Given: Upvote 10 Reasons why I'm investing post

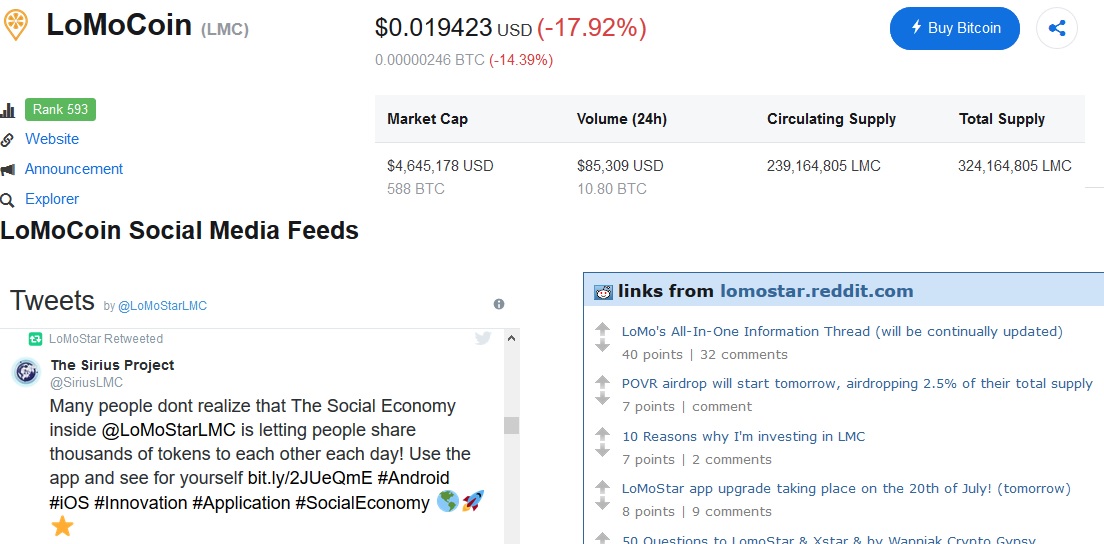Looking at the screenshot, I should coord(602,433).
